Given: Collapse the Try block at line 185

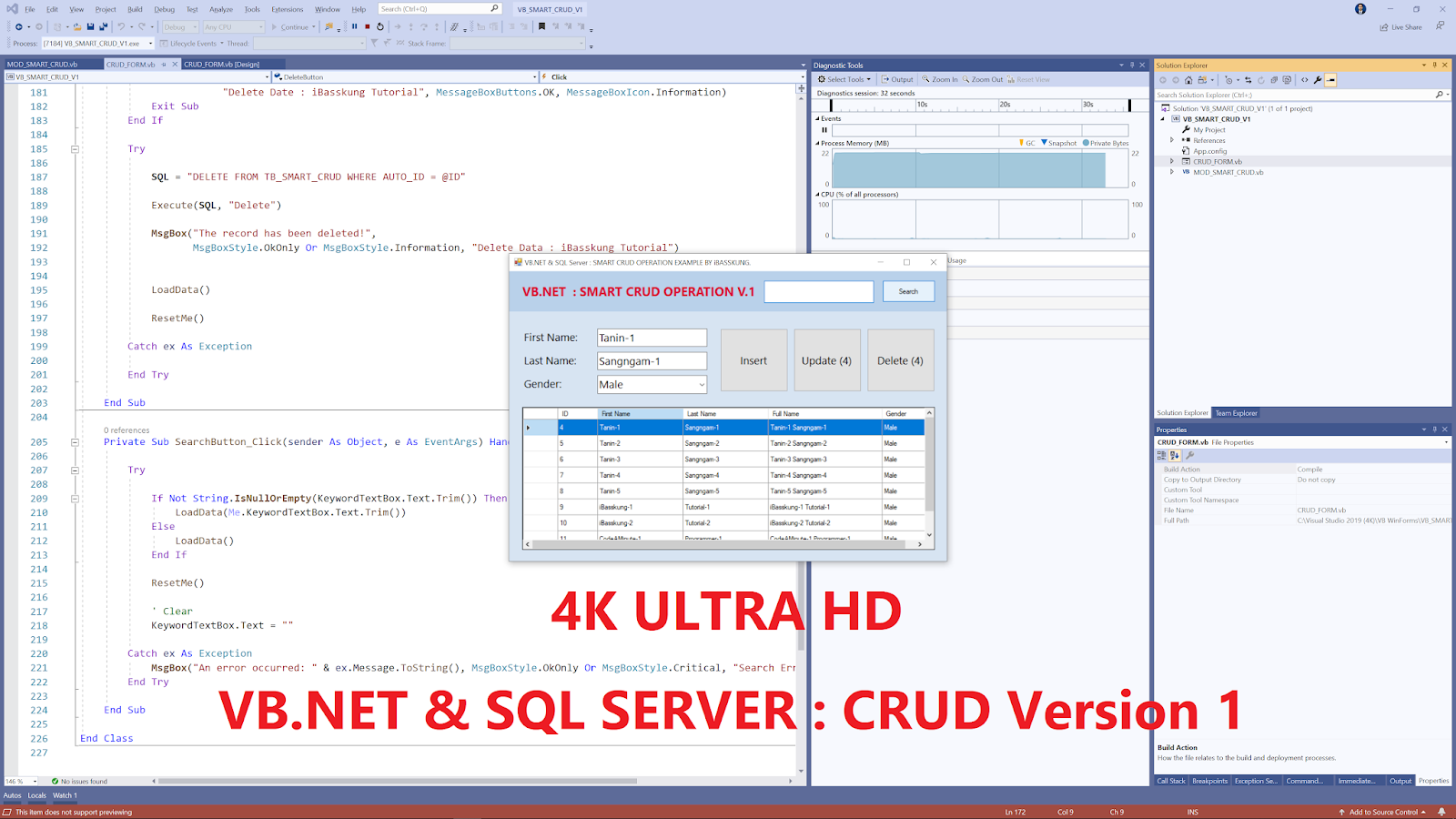Looking at the screenshot, I should pyautogui.click(x=75, y=149).
